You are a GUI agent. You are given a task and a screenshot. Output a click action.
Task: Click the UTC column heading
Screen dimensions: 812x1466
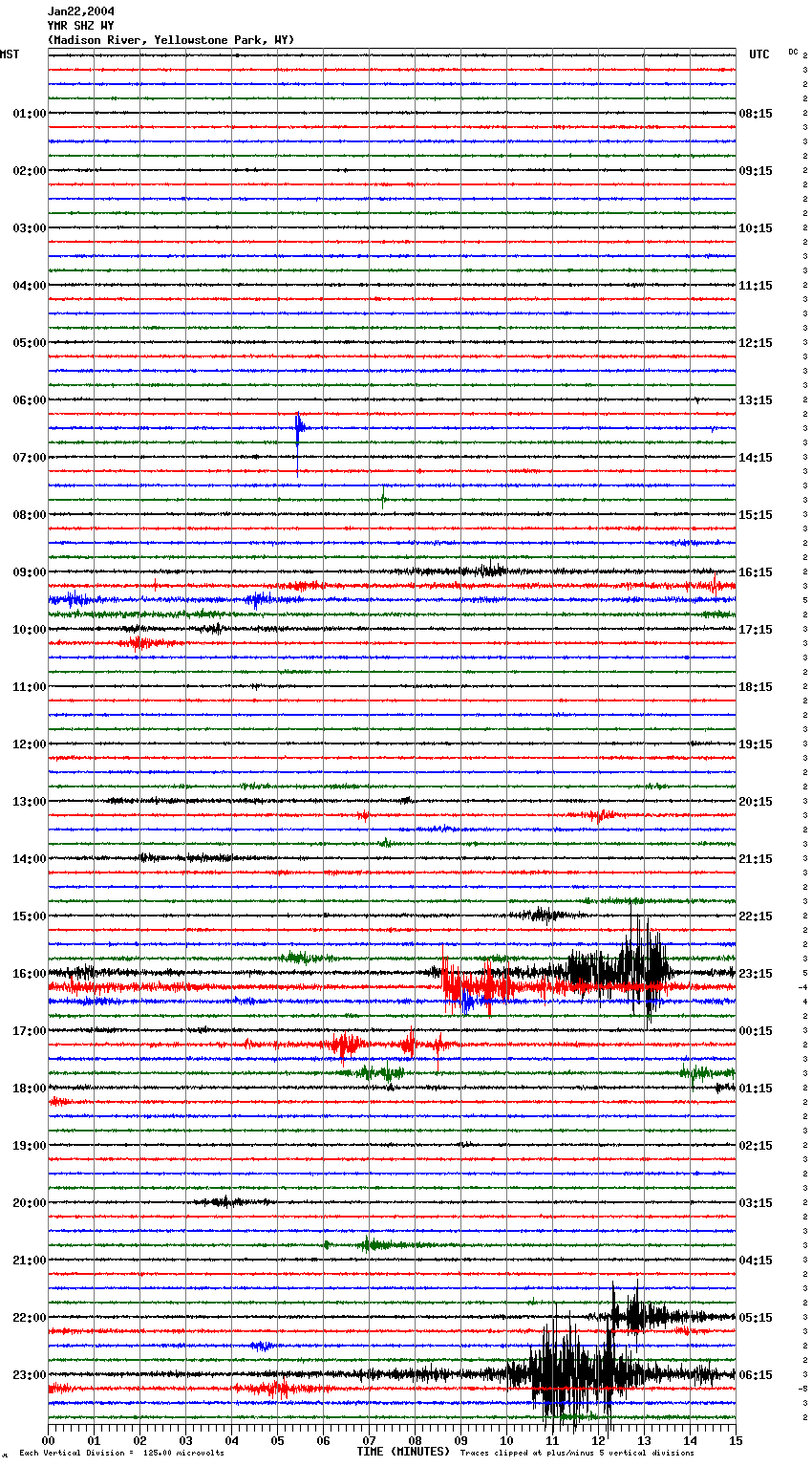[759, 54]
